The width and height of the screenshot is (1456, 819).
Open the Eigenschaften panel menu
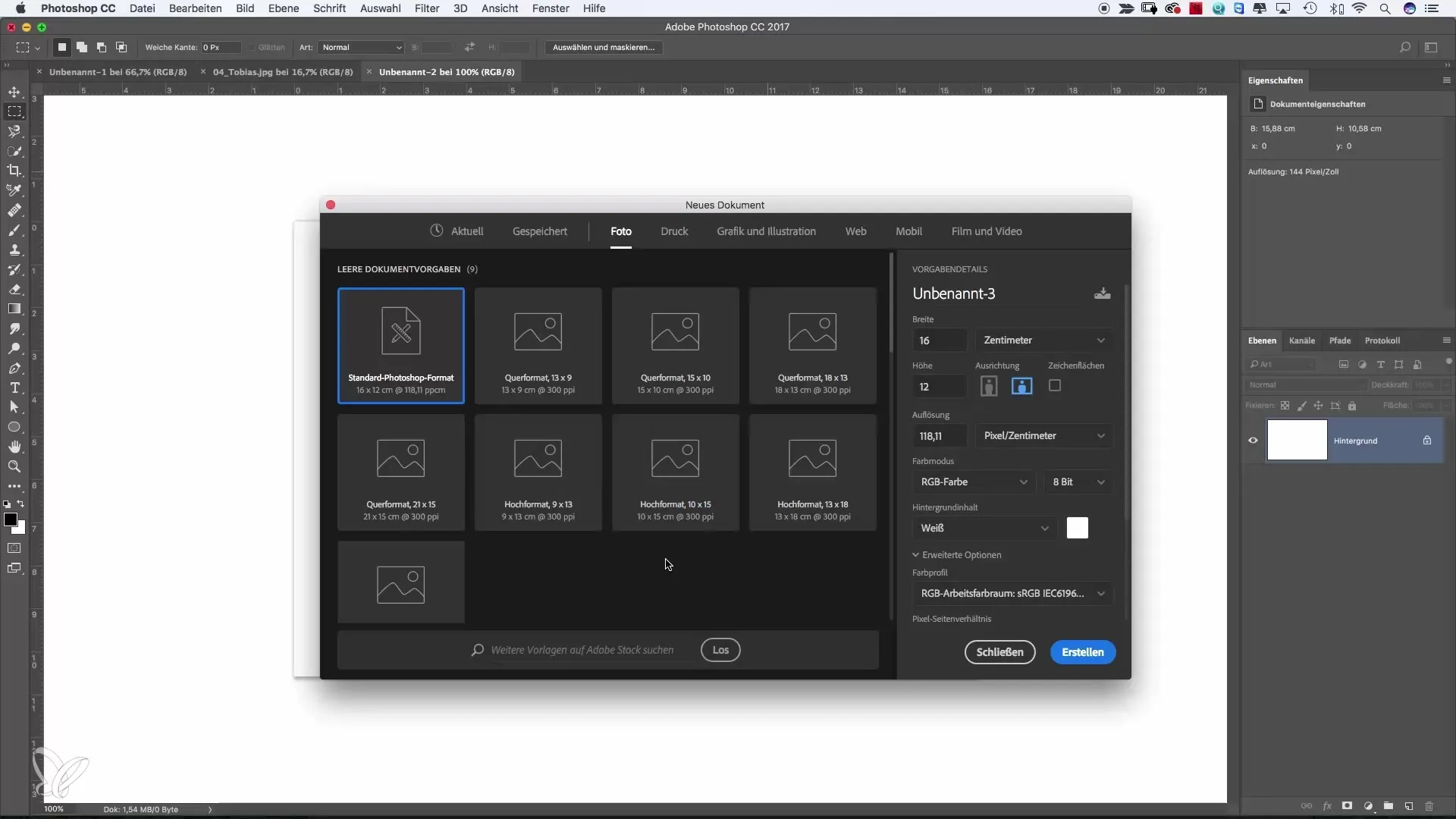tap(1446, 80)
